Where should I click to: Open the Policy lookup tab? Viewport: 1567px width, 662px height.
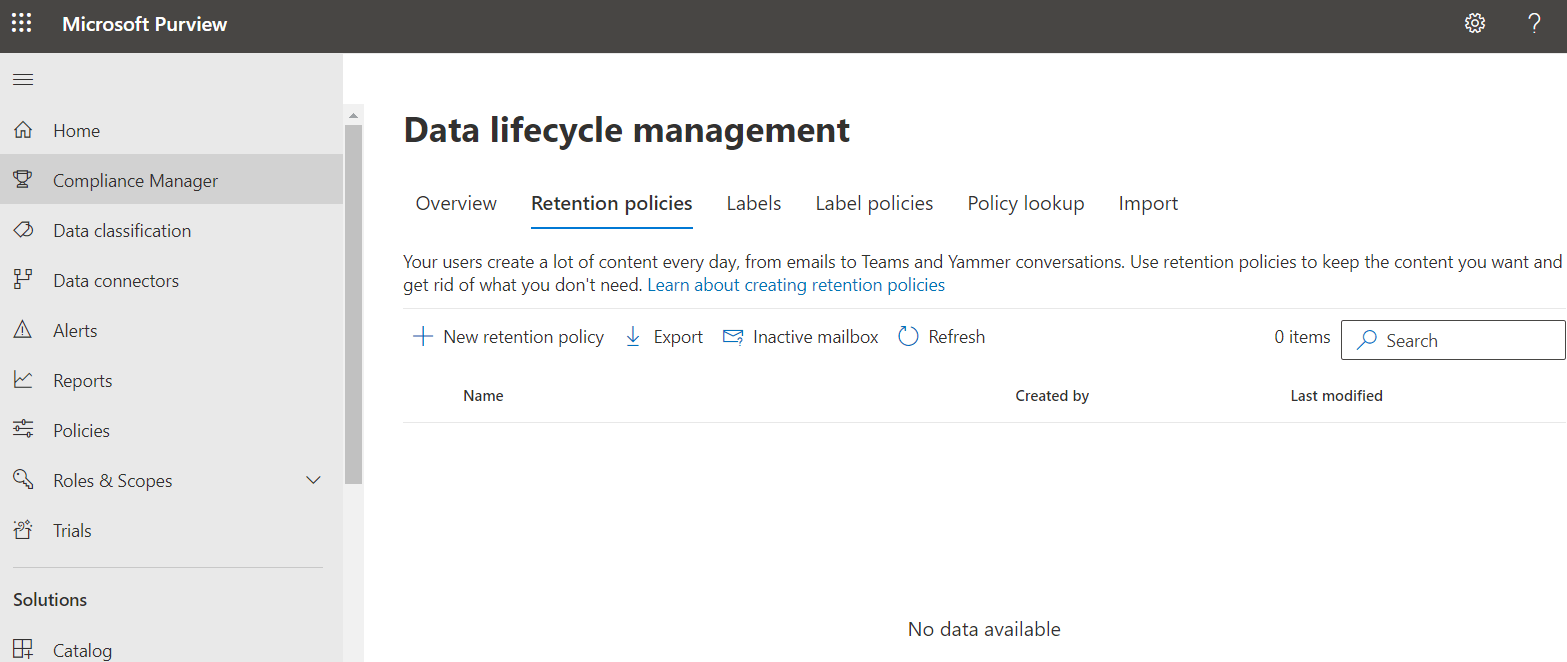click(x=1025, y=203)
